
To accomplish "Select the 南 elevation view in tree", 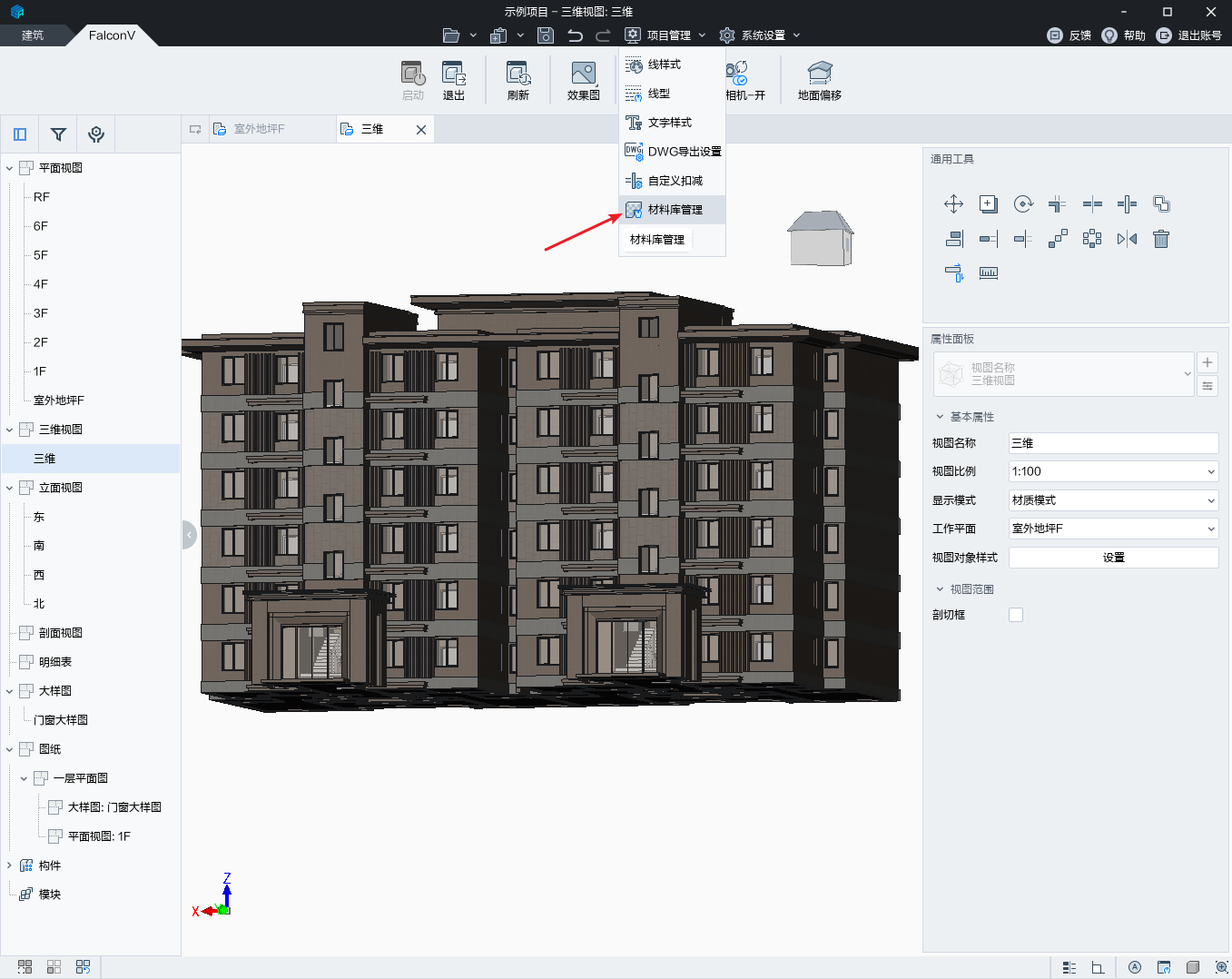I will click(39, 546).
